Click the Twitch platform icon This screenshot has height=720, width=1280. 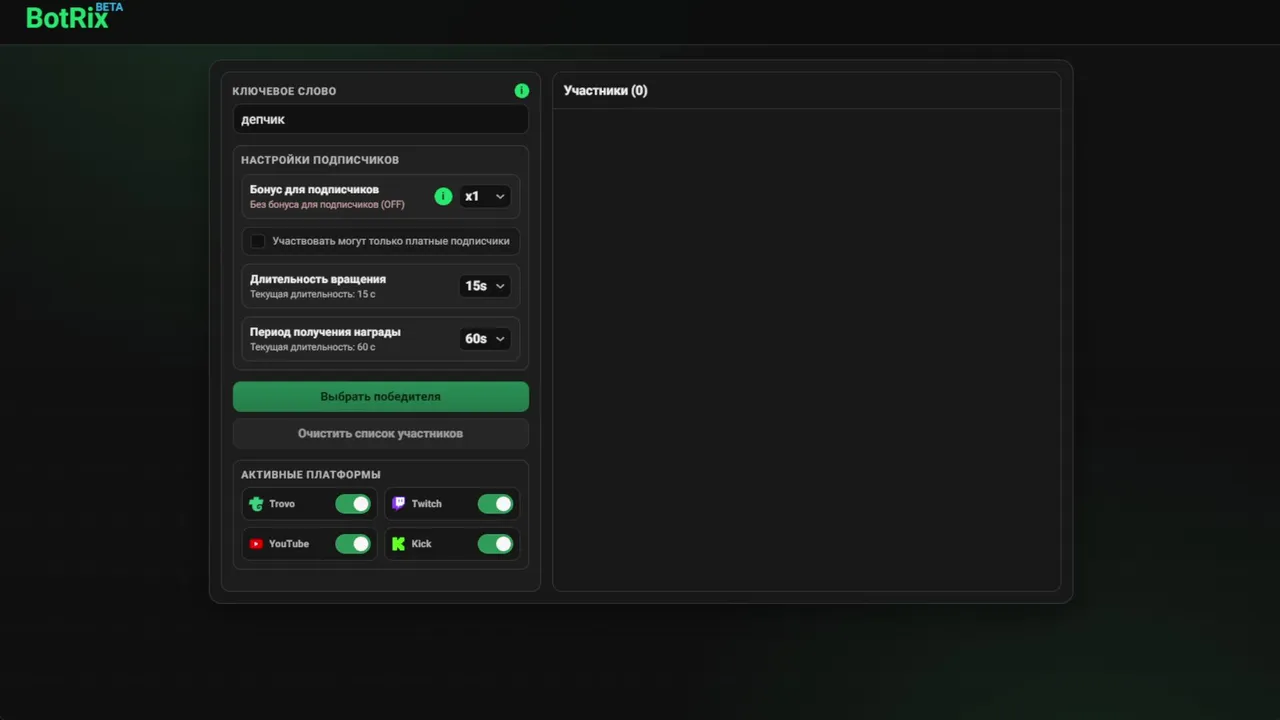(x=399, y=504)
